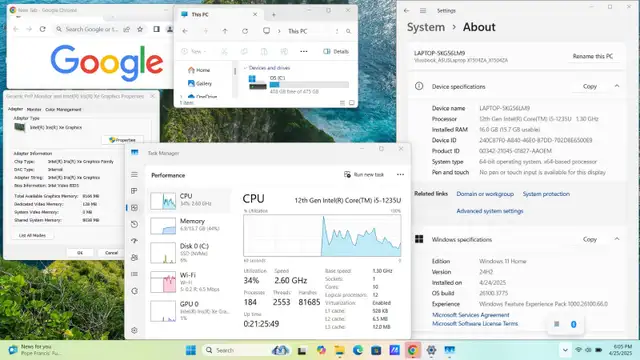The width and height of the screenshot is (640, 360).
Task: Refresh the This PC explorer view
Action: coord(245,31)
